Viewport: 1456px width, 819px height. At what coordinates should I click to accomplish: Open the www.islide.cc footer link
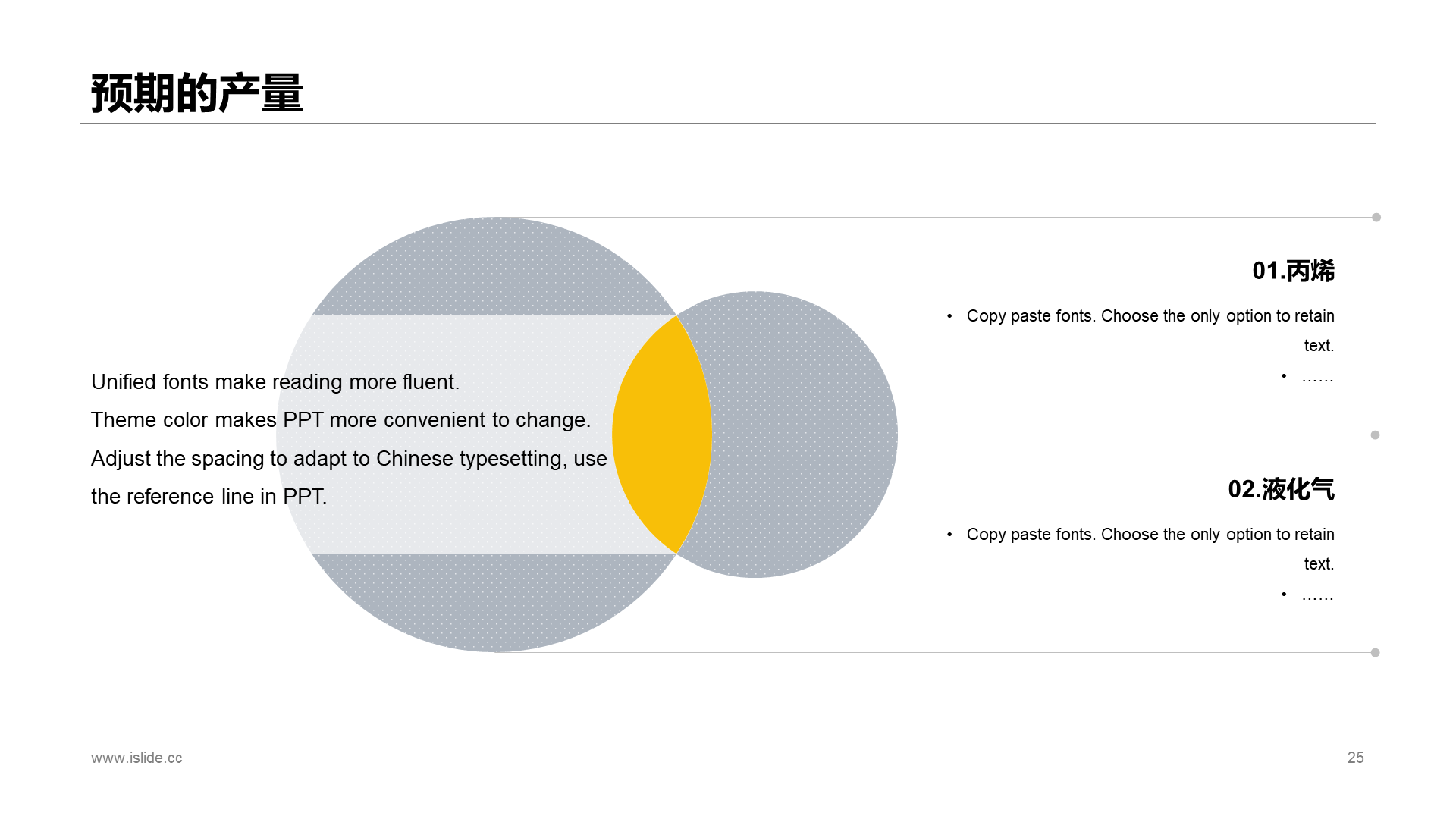(x=136, y=758)
